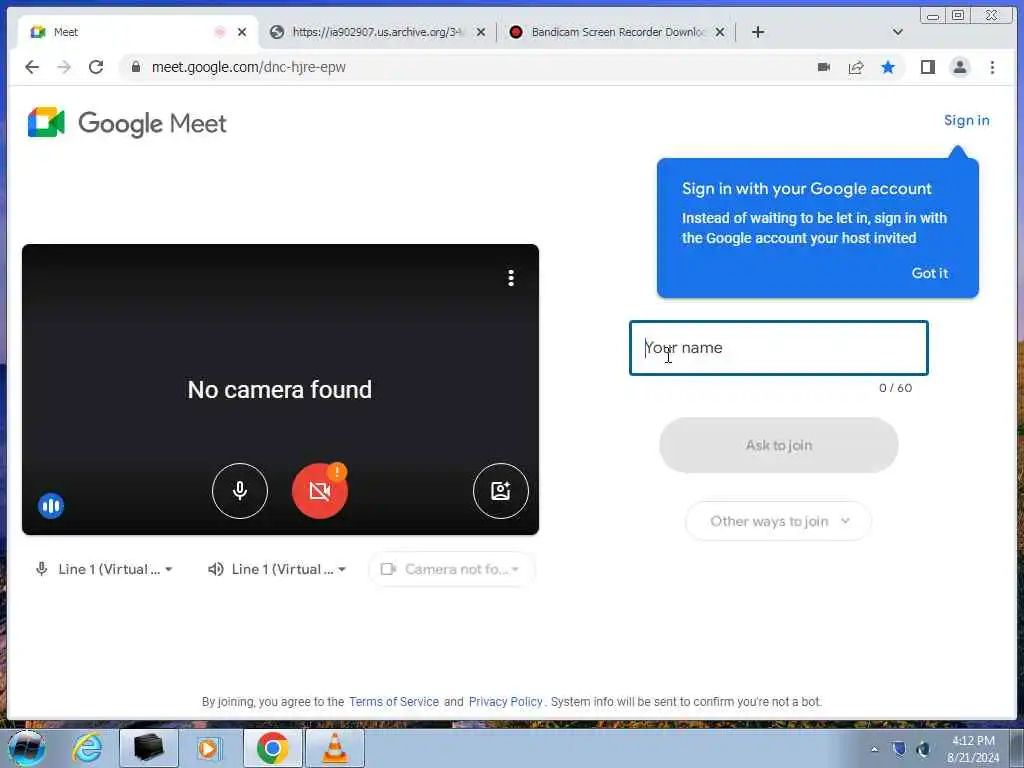1024x768 pixels.
Task: Open the tab search chevron
Action: [898, 32]
